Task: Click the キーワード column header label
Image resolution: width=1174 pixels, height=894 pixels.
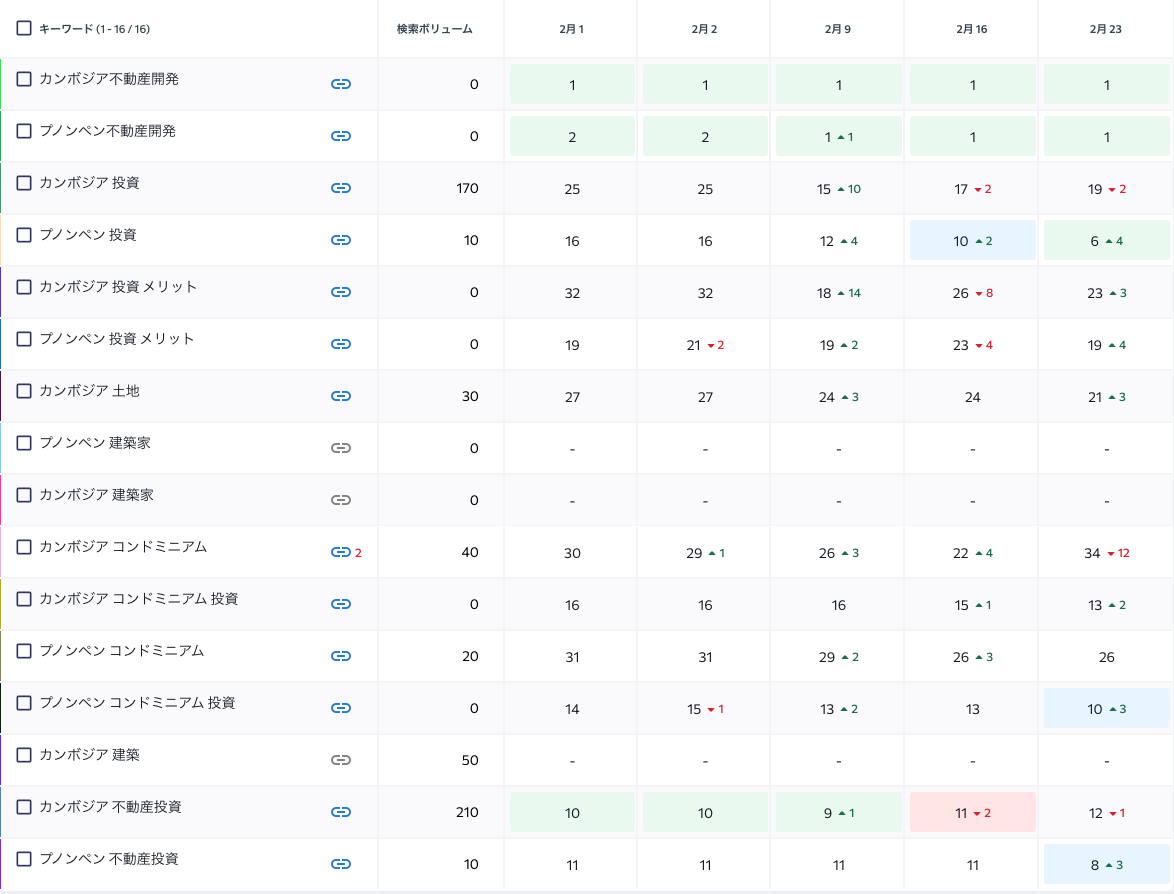Action: pyautogui.click(x=93, y=29)
